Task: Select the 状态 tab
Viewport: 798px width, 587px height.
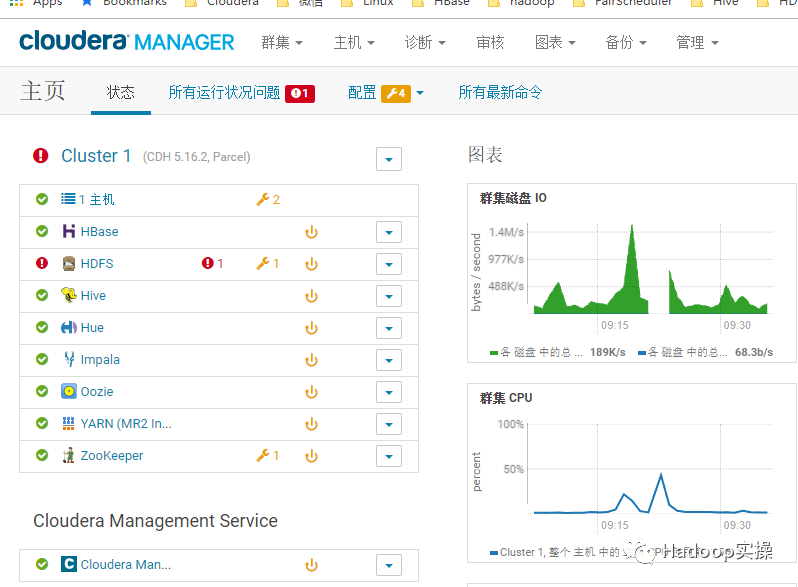Action: click(x=121, y=92)
